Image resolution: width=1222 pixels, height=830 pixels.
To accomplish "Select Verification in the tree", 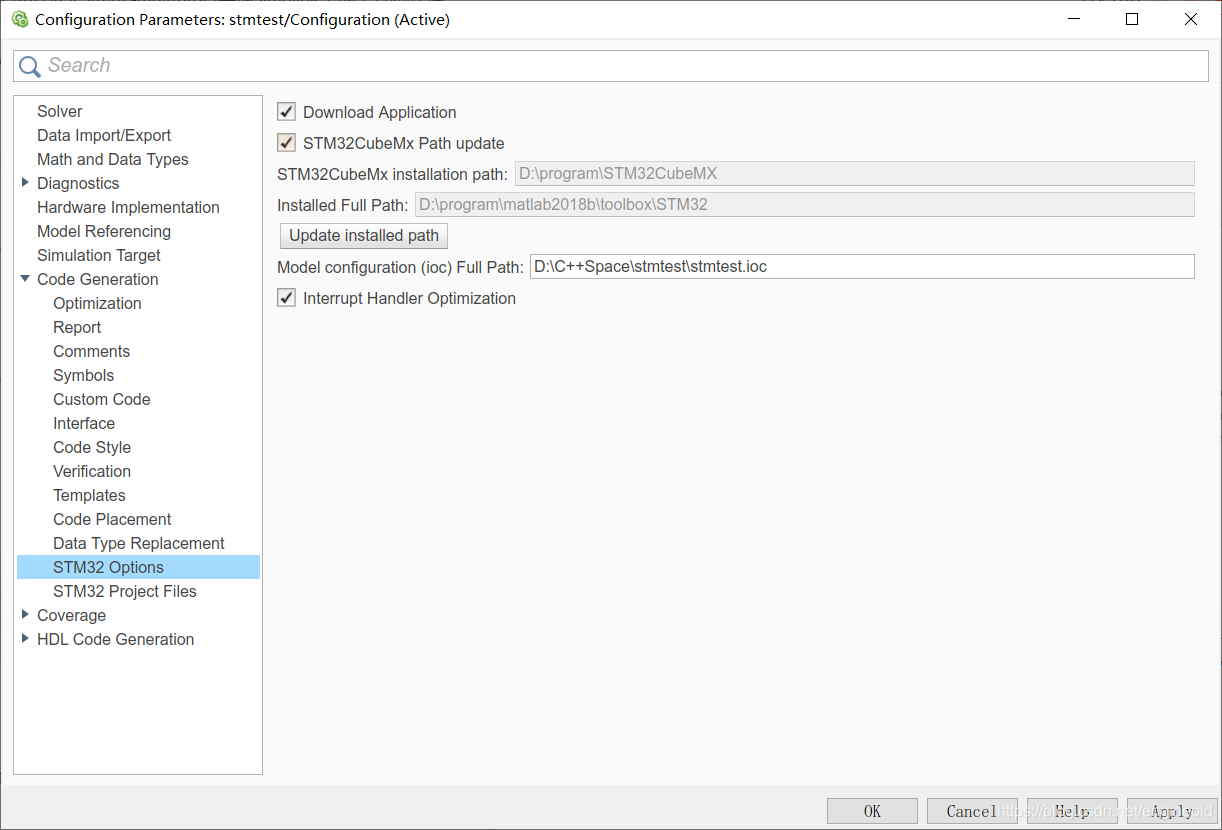I will click(92, 471).
